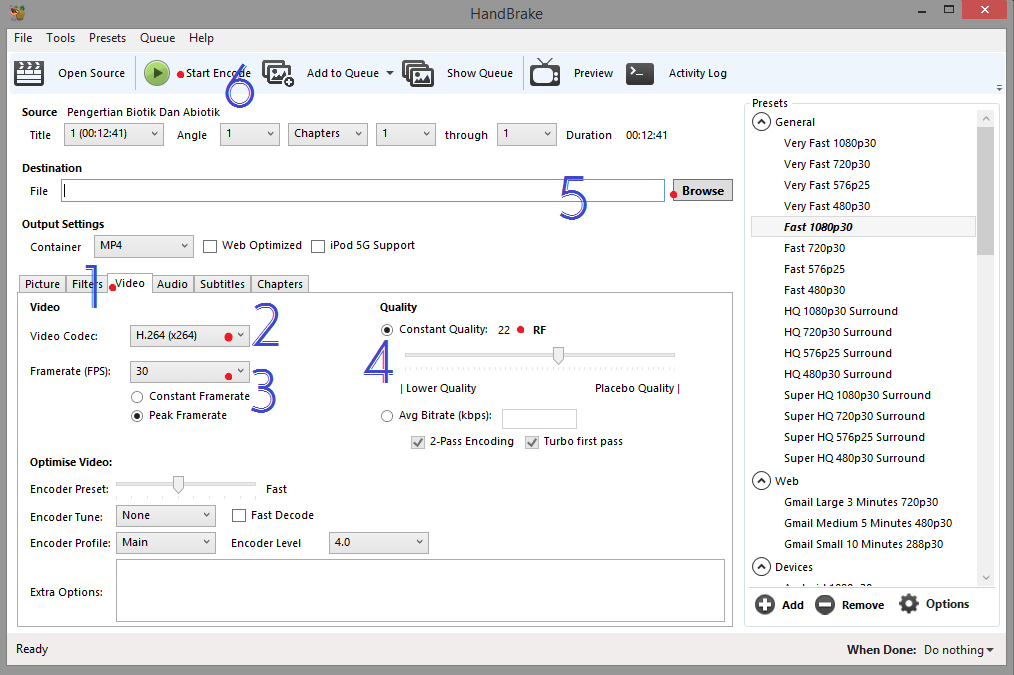Viewport: 1014px width, 675px height.
Task: Select the Avg Bitrate (kbps) radio button
Action: pos(387,416)
